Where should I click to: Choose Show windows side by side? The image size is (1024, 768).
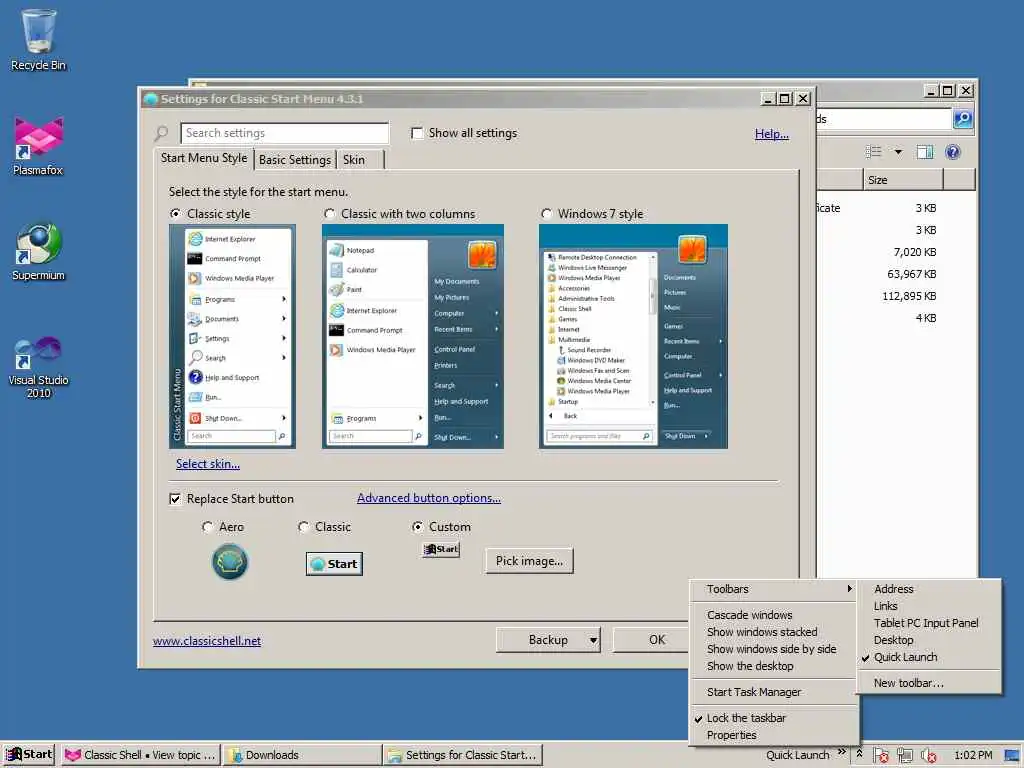pos(774,649)
